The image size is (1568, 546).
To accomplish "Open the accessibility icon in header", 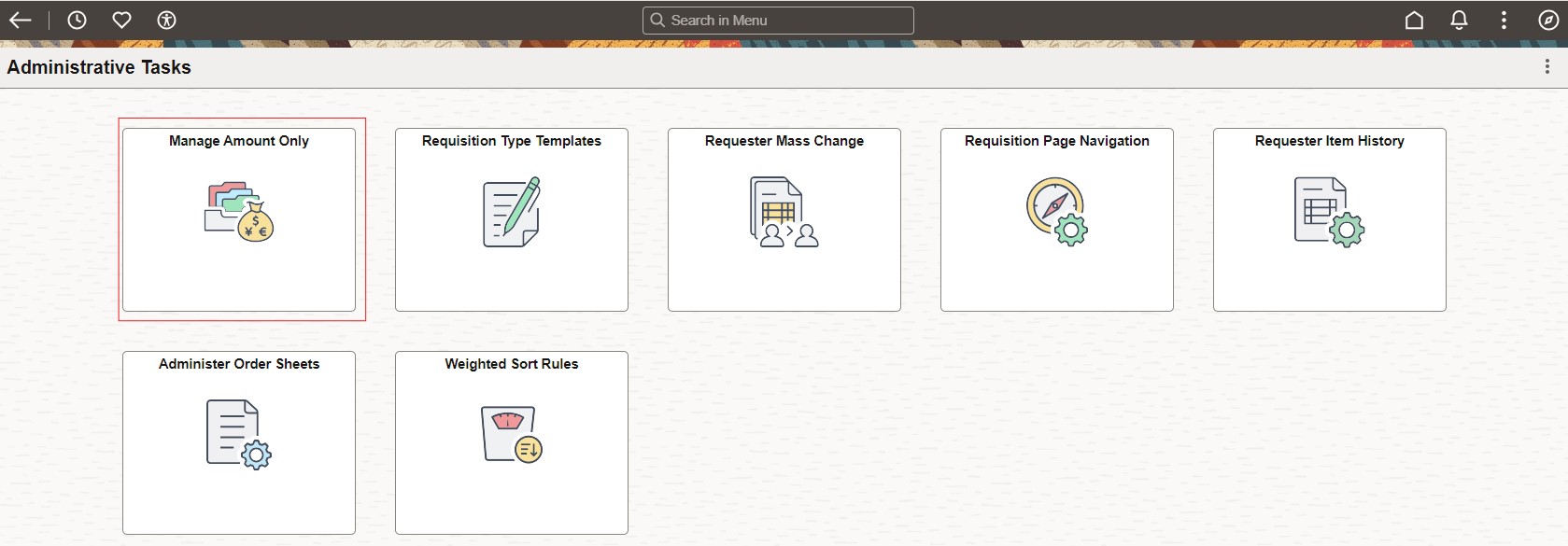I will pyautogui.click(x=166, y=20).
